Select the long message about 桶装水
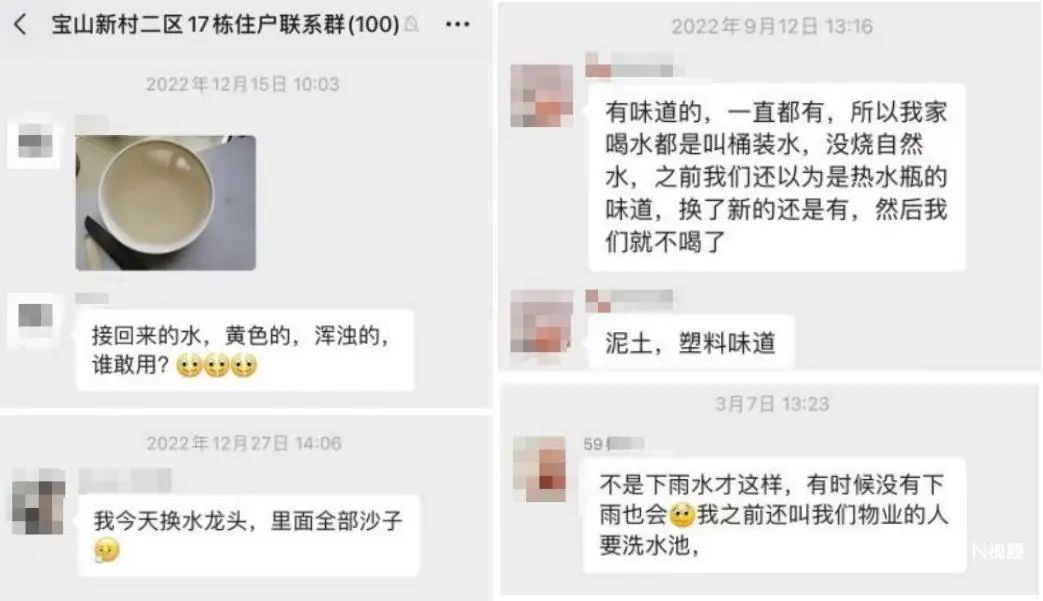 click(x=776, y=177)
